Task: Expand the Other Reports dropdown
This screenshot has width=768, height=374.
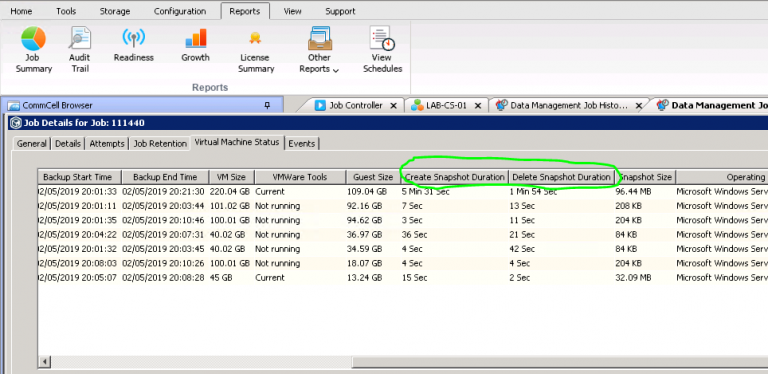Action: click(319, 50)
